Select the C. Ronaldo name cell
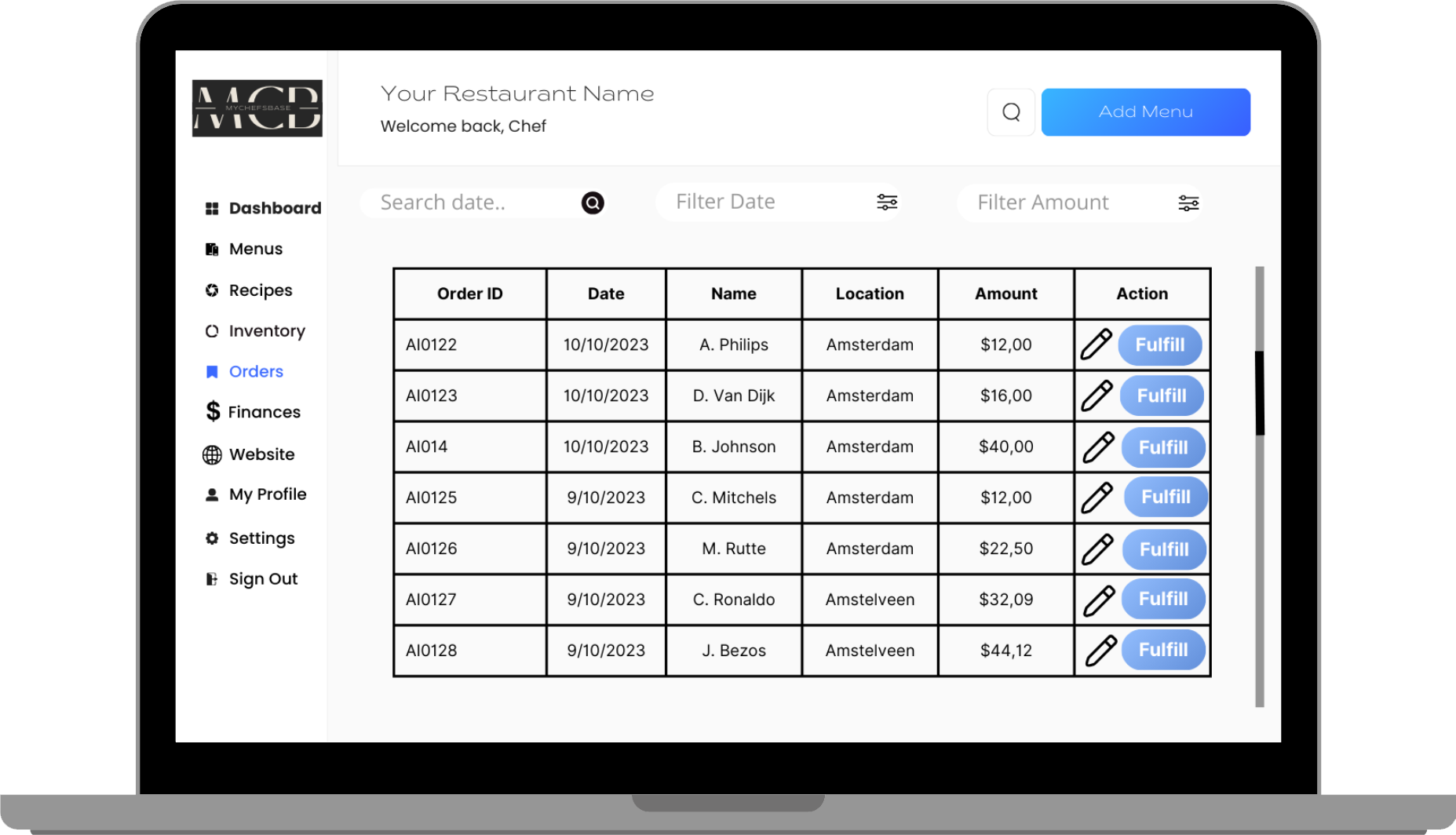This screenshot has height=835, width=1456. [x=734, y=600]
